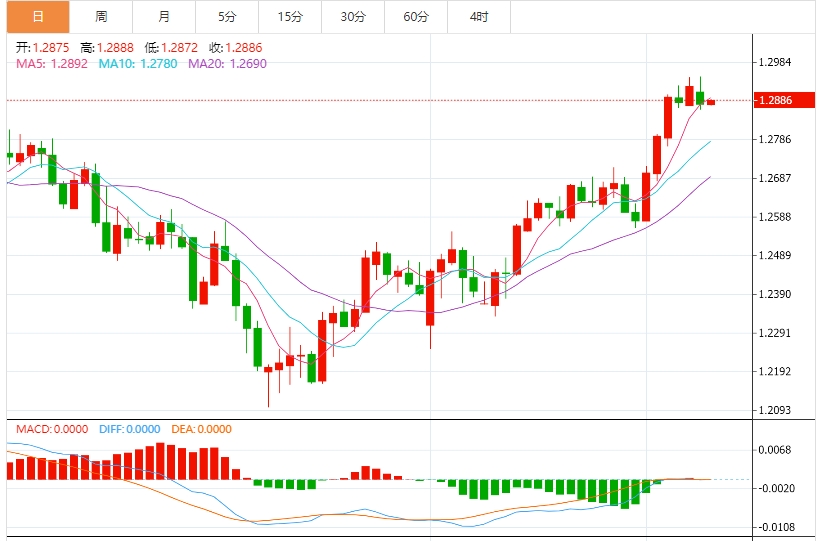Click the MA5 indicator label

[51, 64]
